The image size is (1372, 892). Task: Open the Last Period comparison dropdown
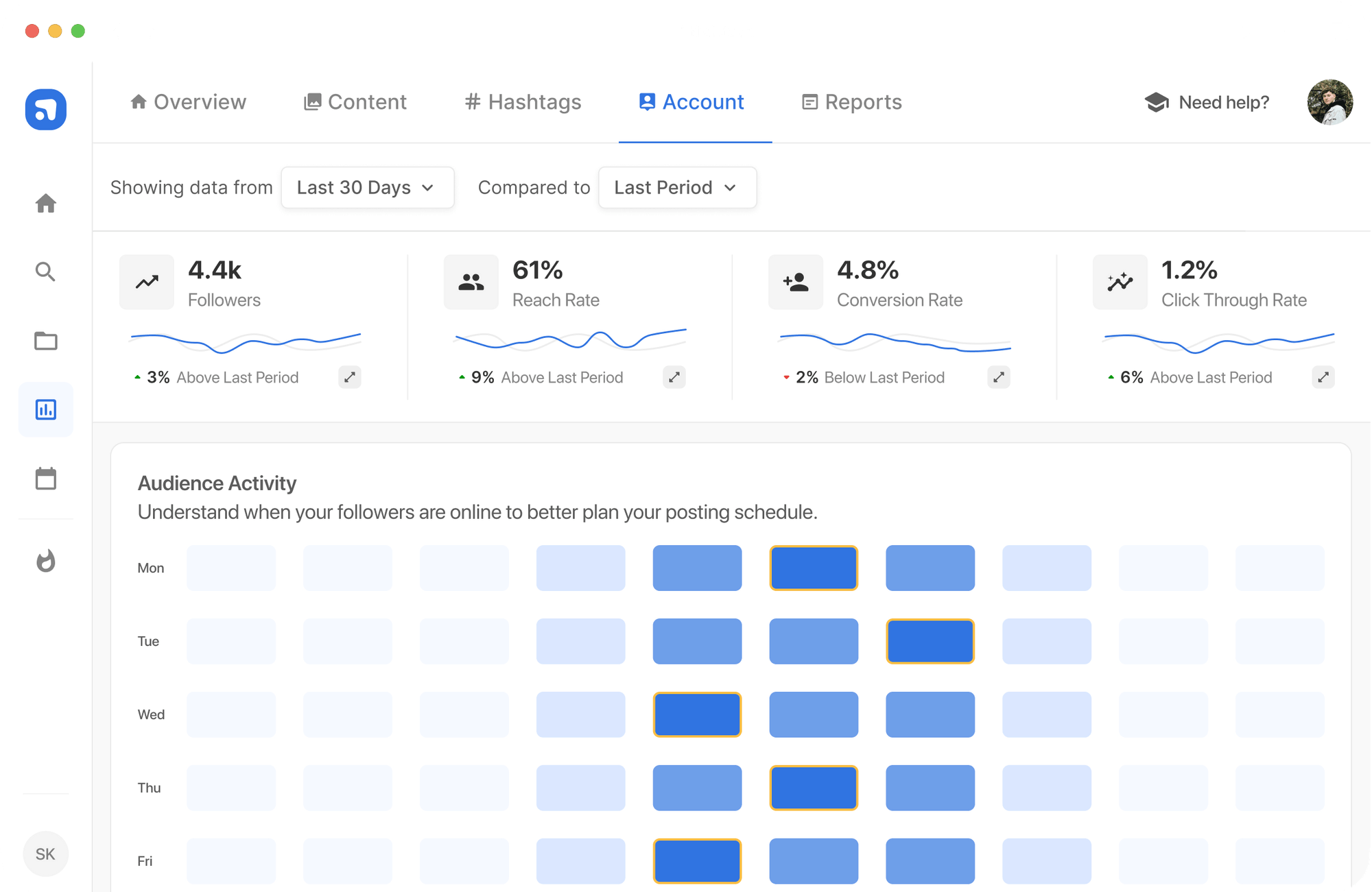pyautogui.click(x=677, y=187)
